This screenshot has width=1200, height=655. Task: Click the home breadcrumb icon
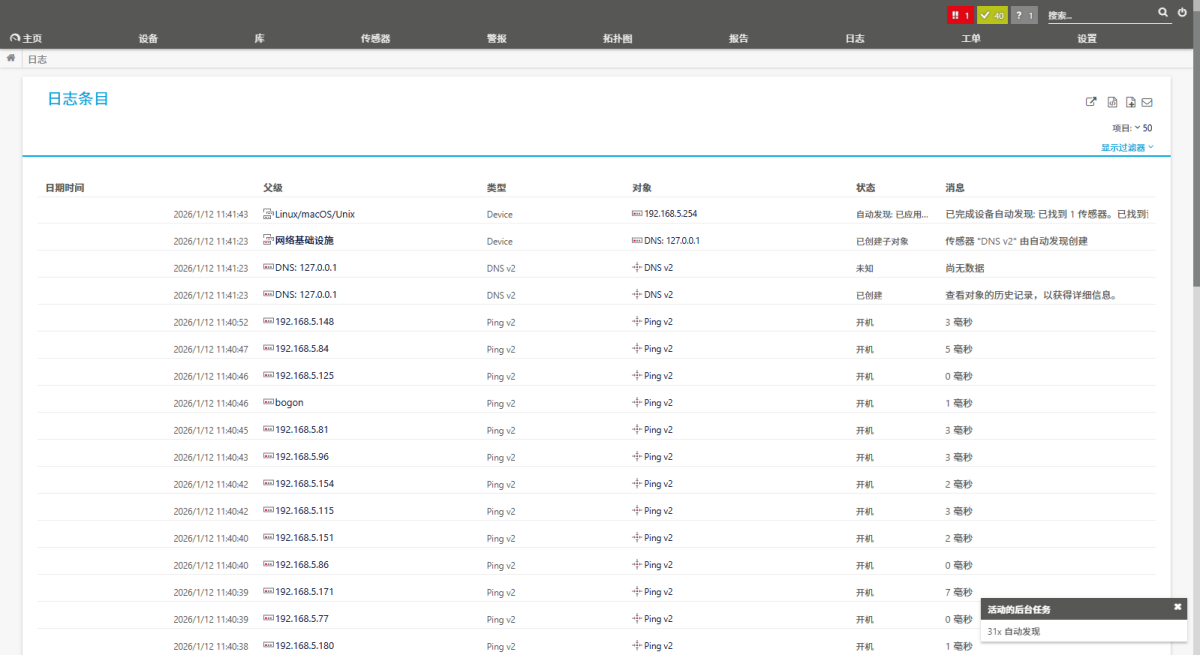[10, 58]
